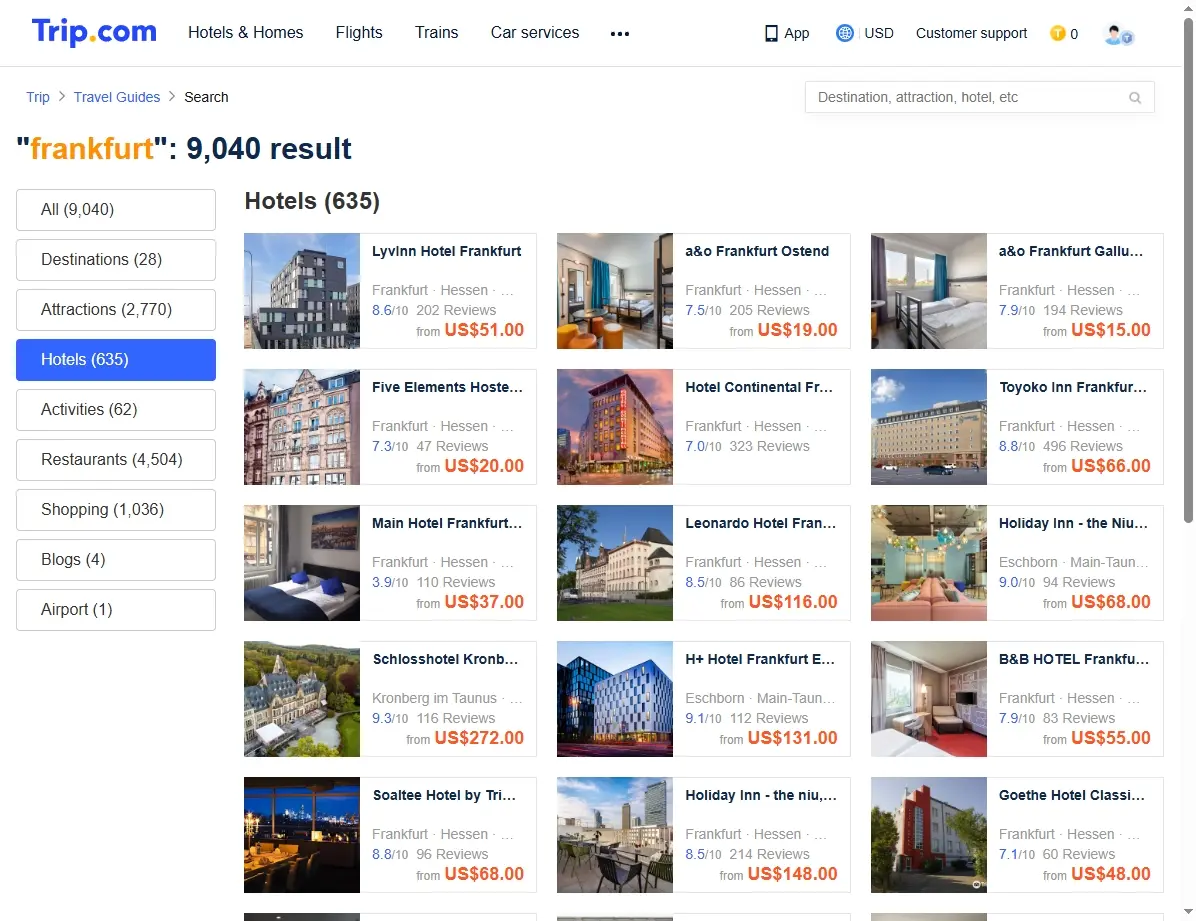Open Toyoko Inn Frankfurt photo

[929, 427]
